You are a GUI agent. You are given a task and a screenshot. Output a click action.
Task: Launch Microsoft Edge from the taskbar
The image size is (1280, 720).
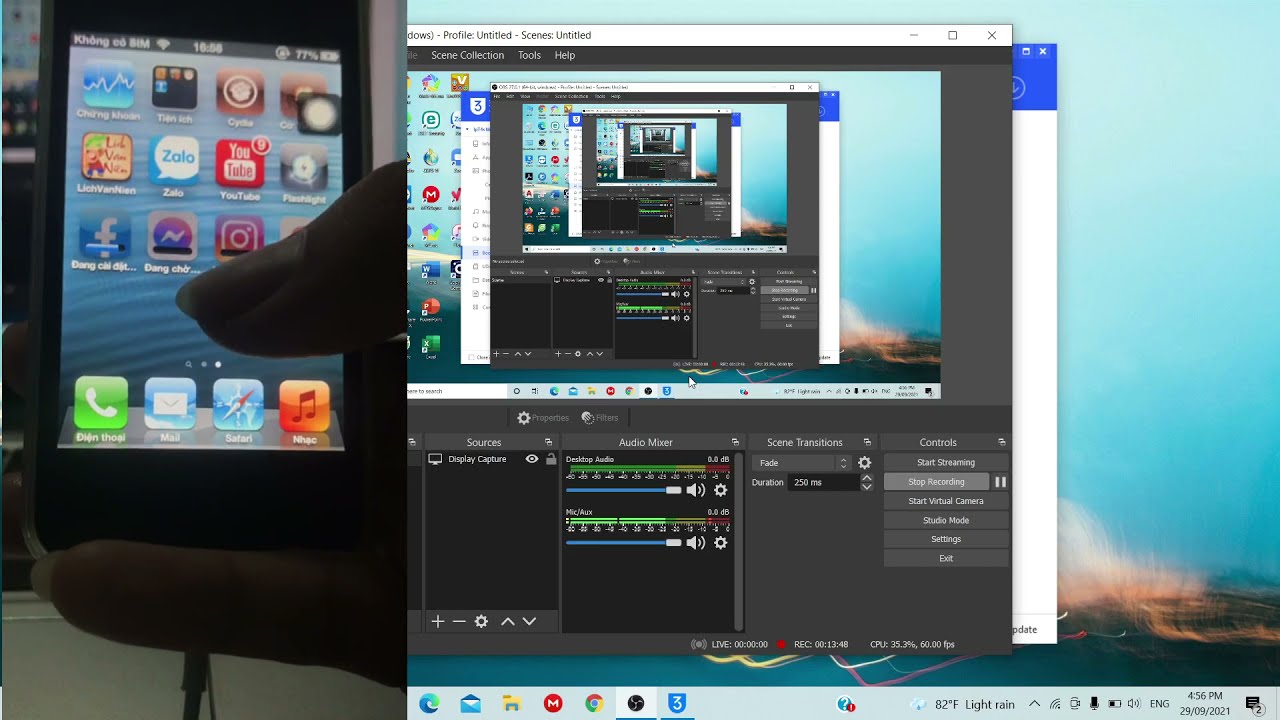[x=429, y=704]
